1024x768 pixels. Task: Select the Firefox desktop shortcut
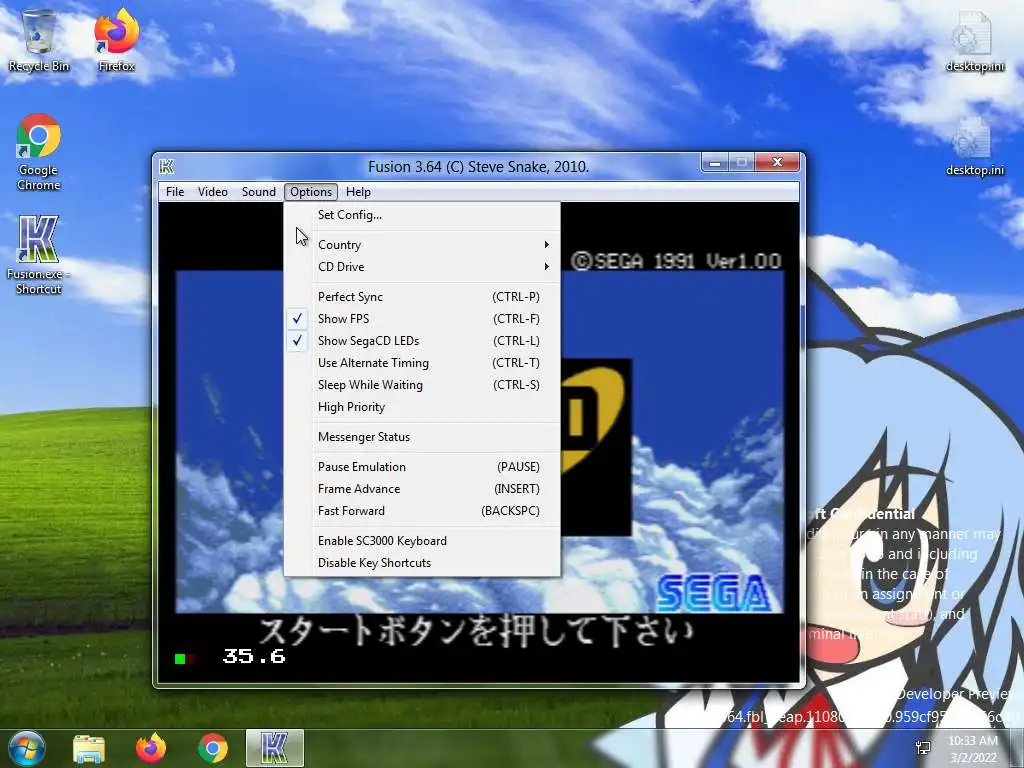pos(116,40)
